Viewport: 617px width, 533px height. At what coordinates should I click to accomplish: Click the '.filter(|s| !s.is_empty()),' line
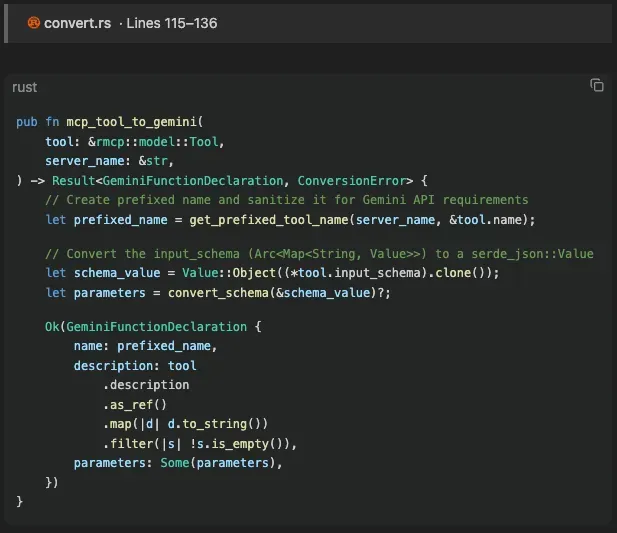[200, 443]
